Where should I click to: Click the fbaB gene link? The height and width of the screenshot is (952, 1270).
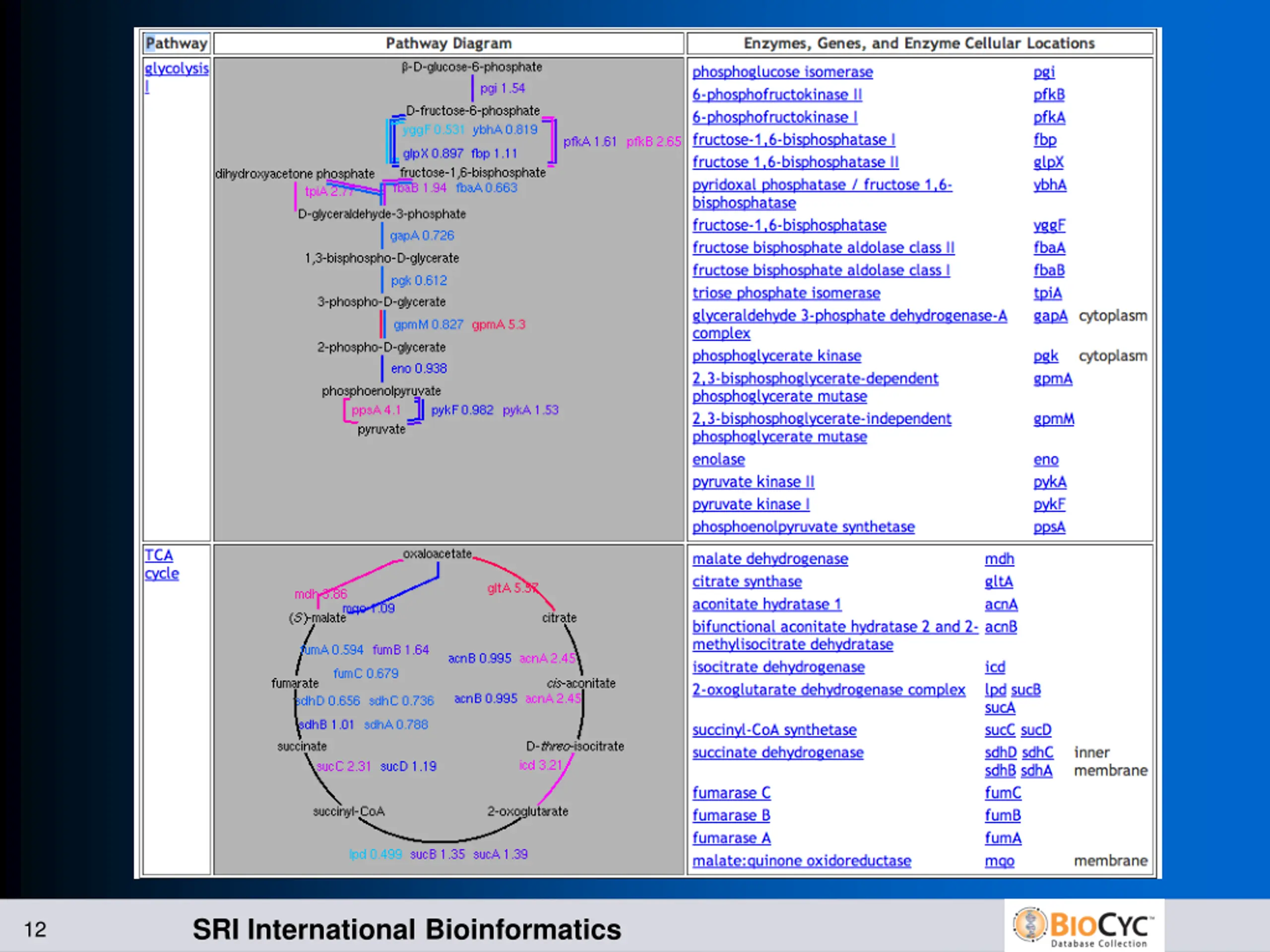click(x=1049, y=270)
